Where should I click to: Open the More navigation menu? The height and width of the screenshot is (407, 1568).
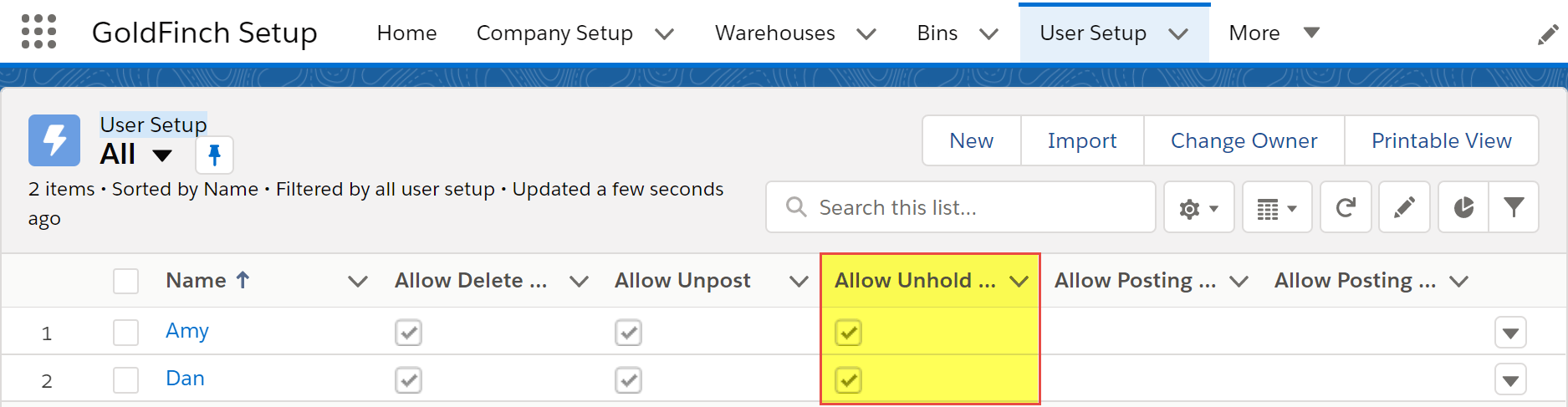pos(1274,33)
